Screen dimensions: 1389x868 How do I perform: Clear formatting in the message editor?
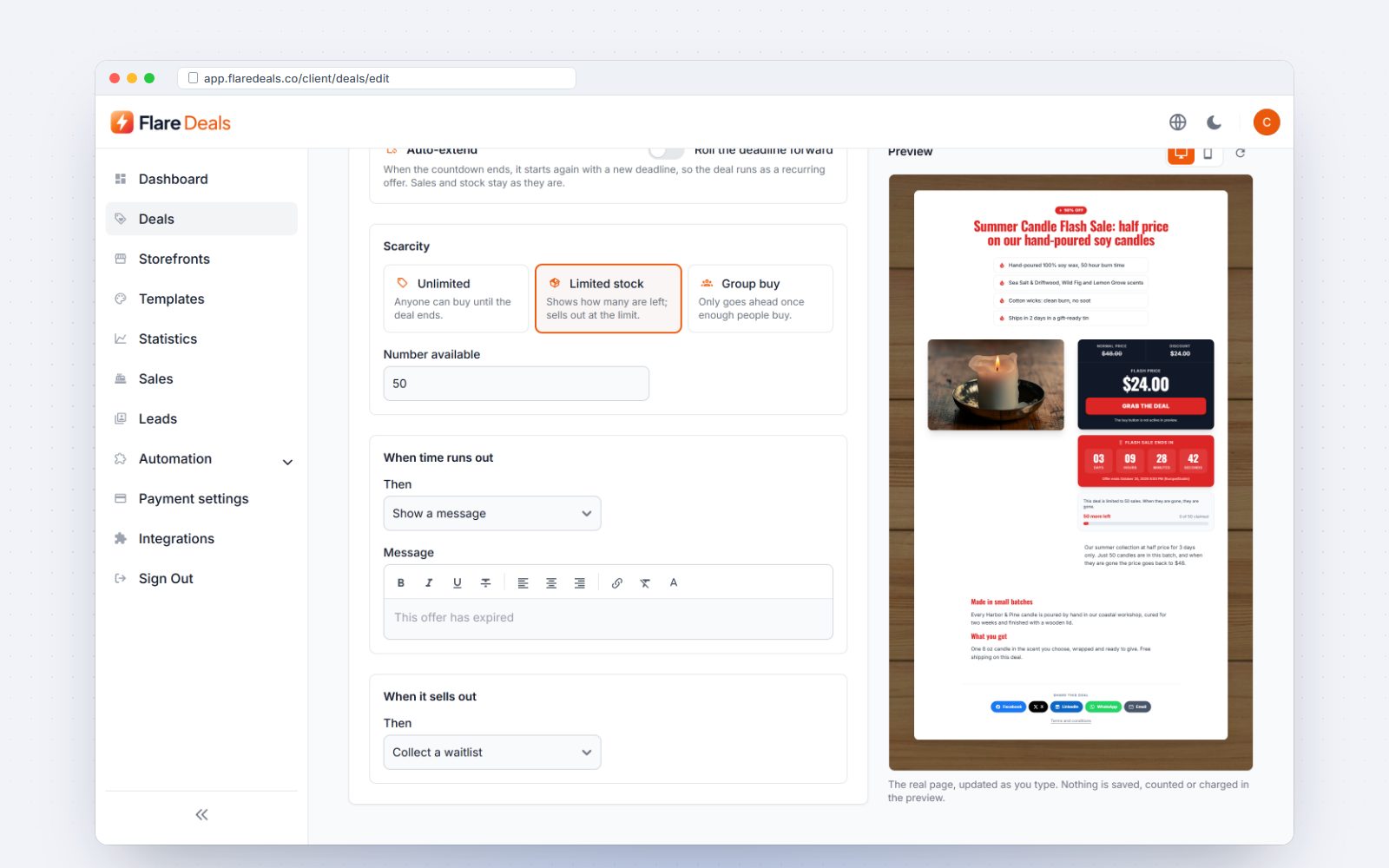(645, 583)
